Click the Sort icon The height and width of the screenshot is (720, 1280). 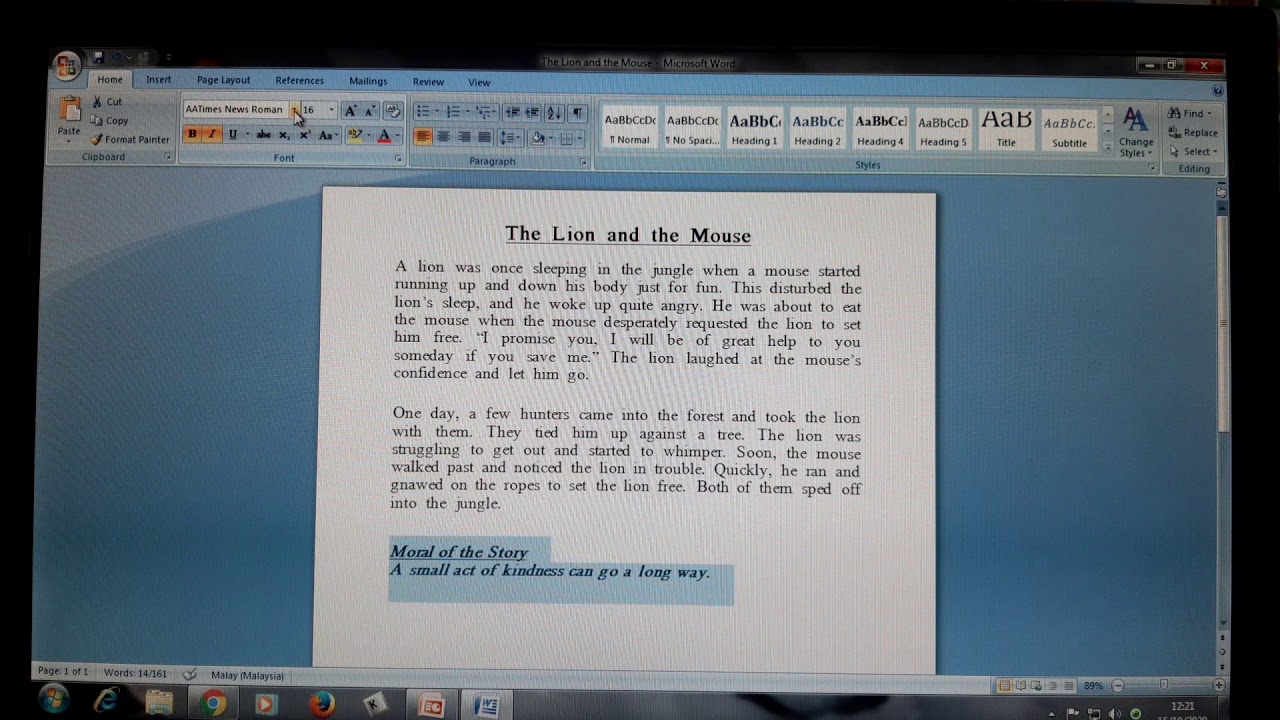tap(554, 113)
